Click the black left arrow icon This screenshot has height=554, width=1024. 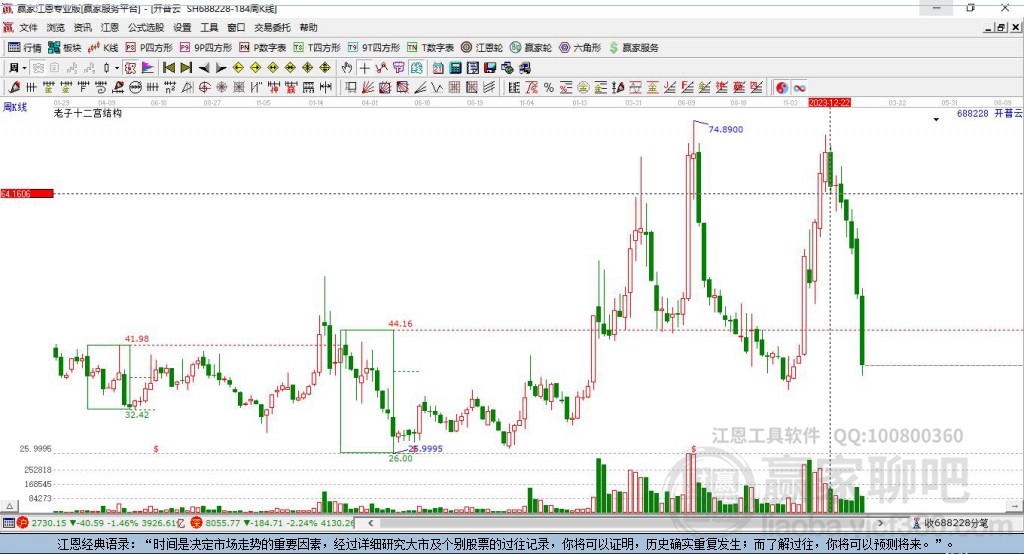point(204,68)
